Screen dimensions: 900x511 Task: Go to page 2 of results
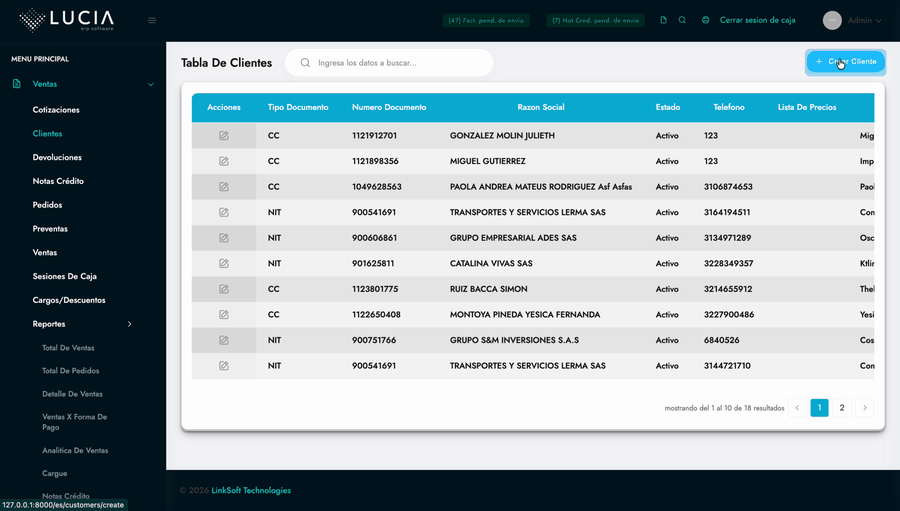tap(842, 408)
